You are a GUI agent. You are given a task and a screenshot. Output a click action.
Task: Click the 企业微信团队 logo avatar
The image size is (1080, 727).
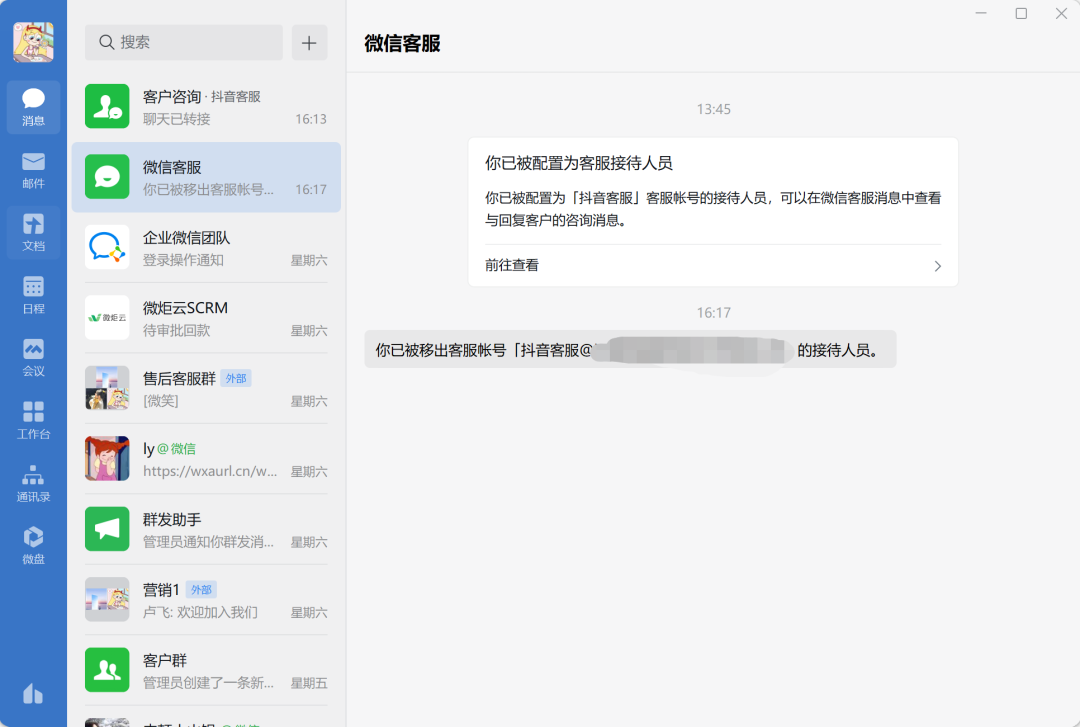tap(107, 247)
